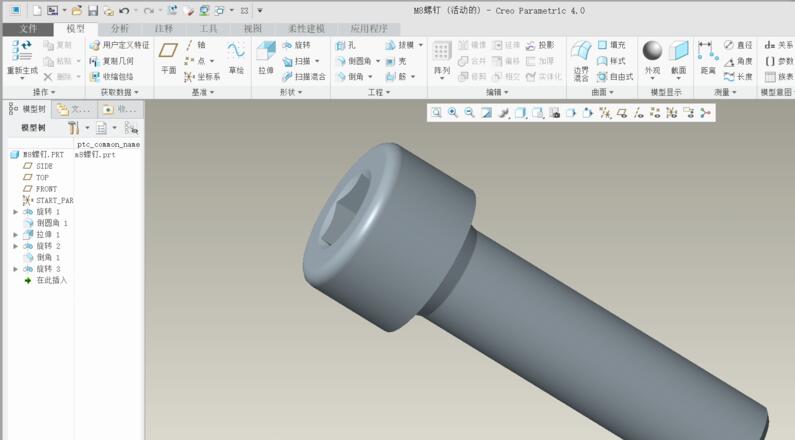Open the quick access toolbar customize arrow
Viewport: 795px width, 440px height.
coord(260,10)
